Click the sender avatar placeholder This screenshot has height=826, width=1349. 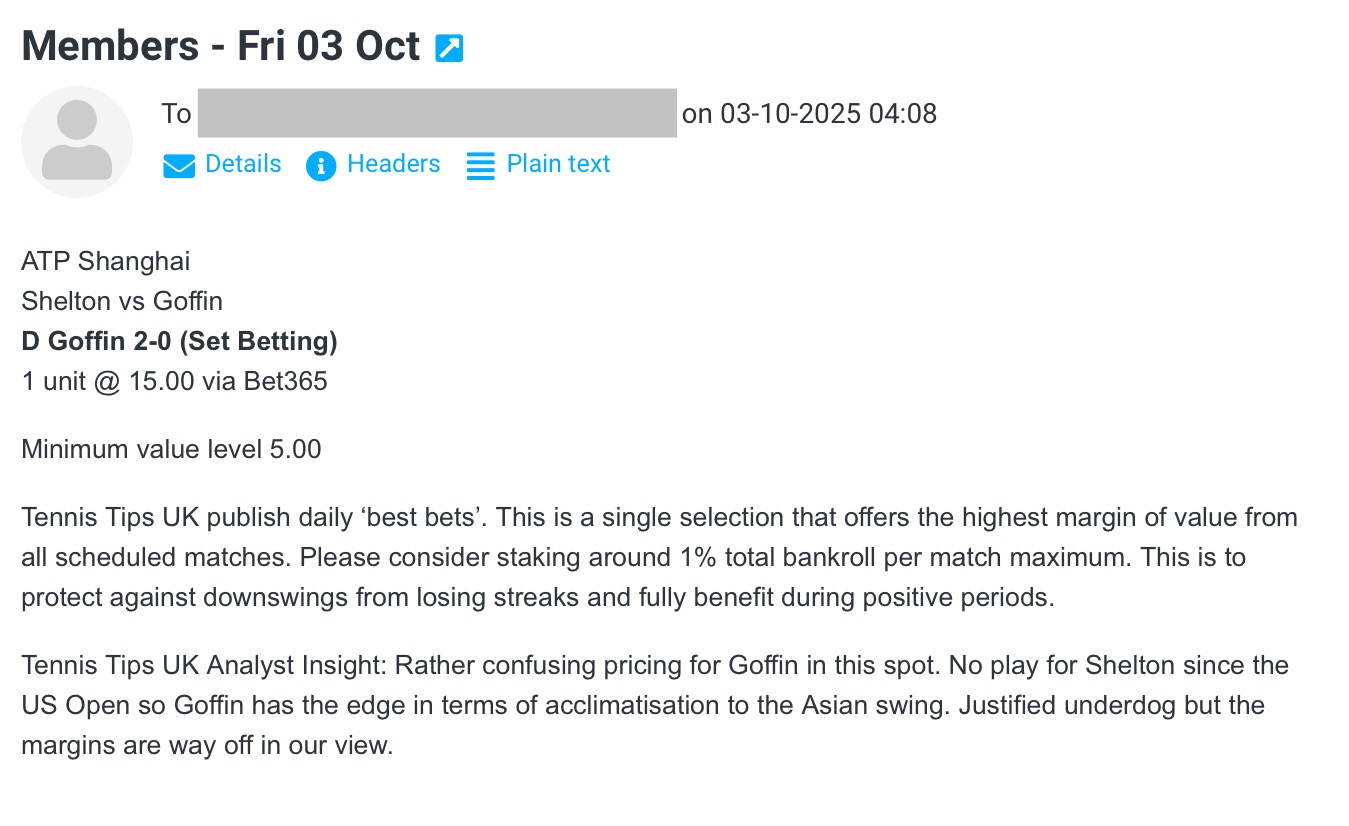(x=77, y=142)
